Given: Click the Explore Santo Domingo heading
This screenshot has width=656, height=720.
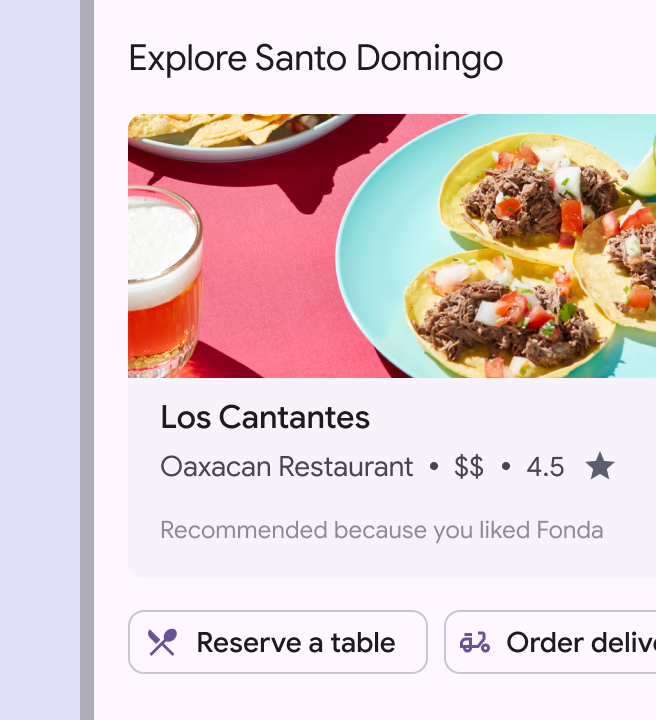Looking at the screenshot, I should [x=315, y=59].
